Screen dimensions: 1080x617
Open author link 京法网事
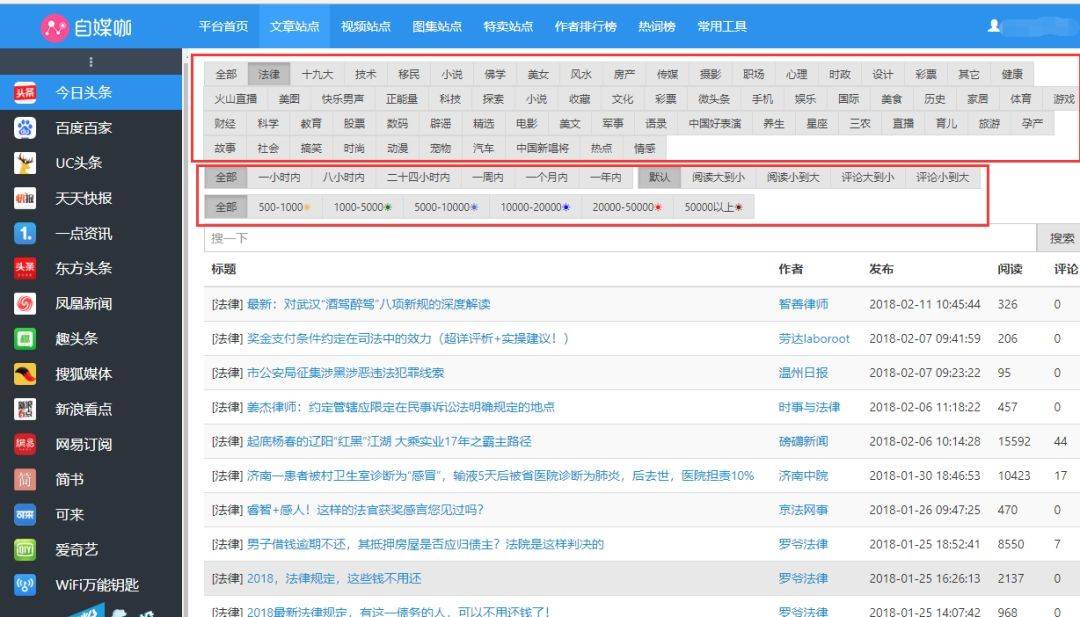point(803,510)
